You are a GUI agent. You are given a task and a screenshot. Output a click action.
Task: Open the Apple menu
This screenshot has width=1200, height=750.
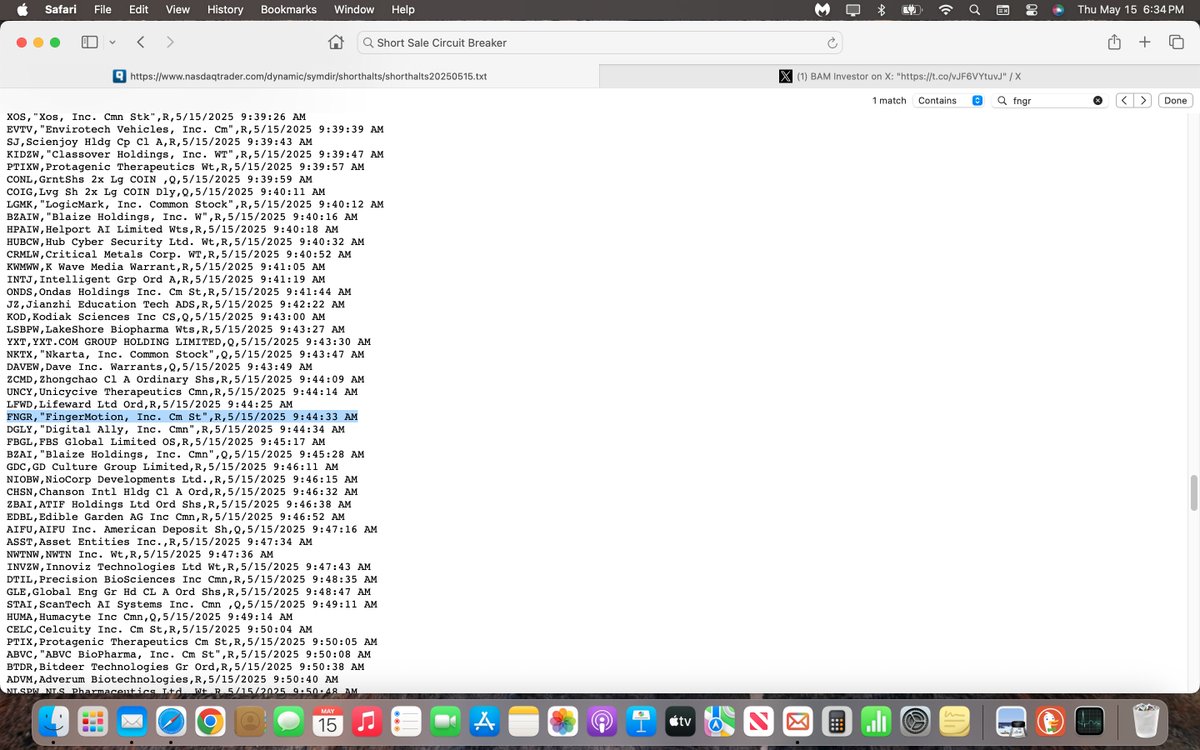tap(22, 9)
